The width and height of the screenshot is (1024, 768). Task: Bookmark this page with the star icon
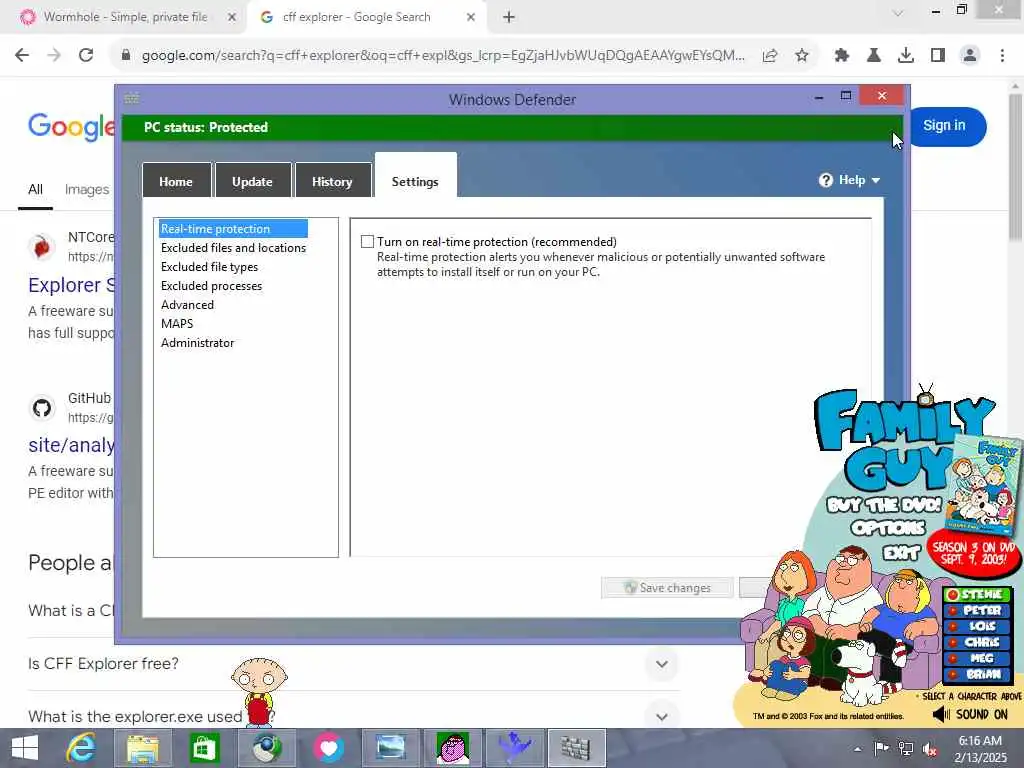(802, 56)
